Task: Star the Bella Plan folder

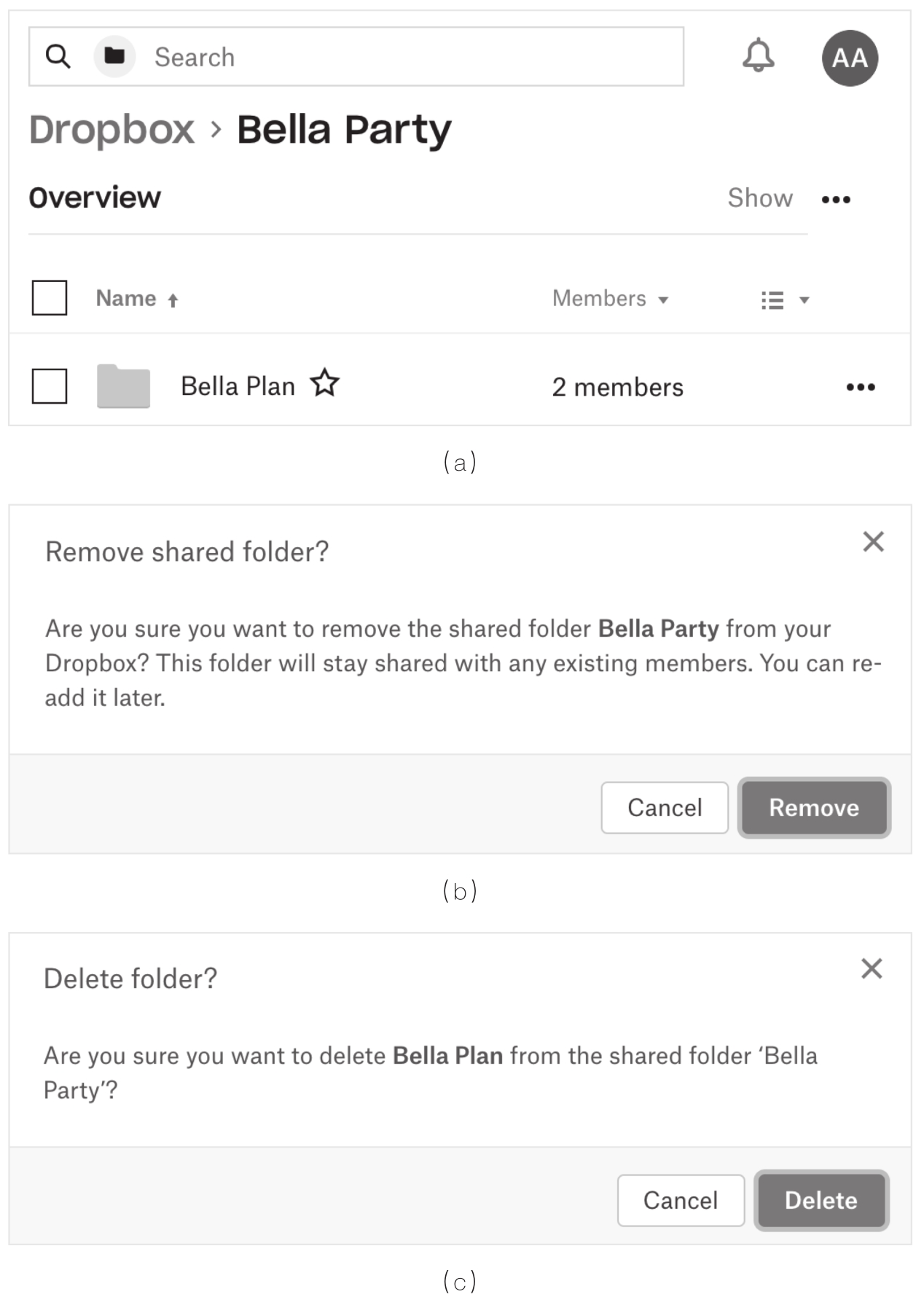Action: coord(325,383)
